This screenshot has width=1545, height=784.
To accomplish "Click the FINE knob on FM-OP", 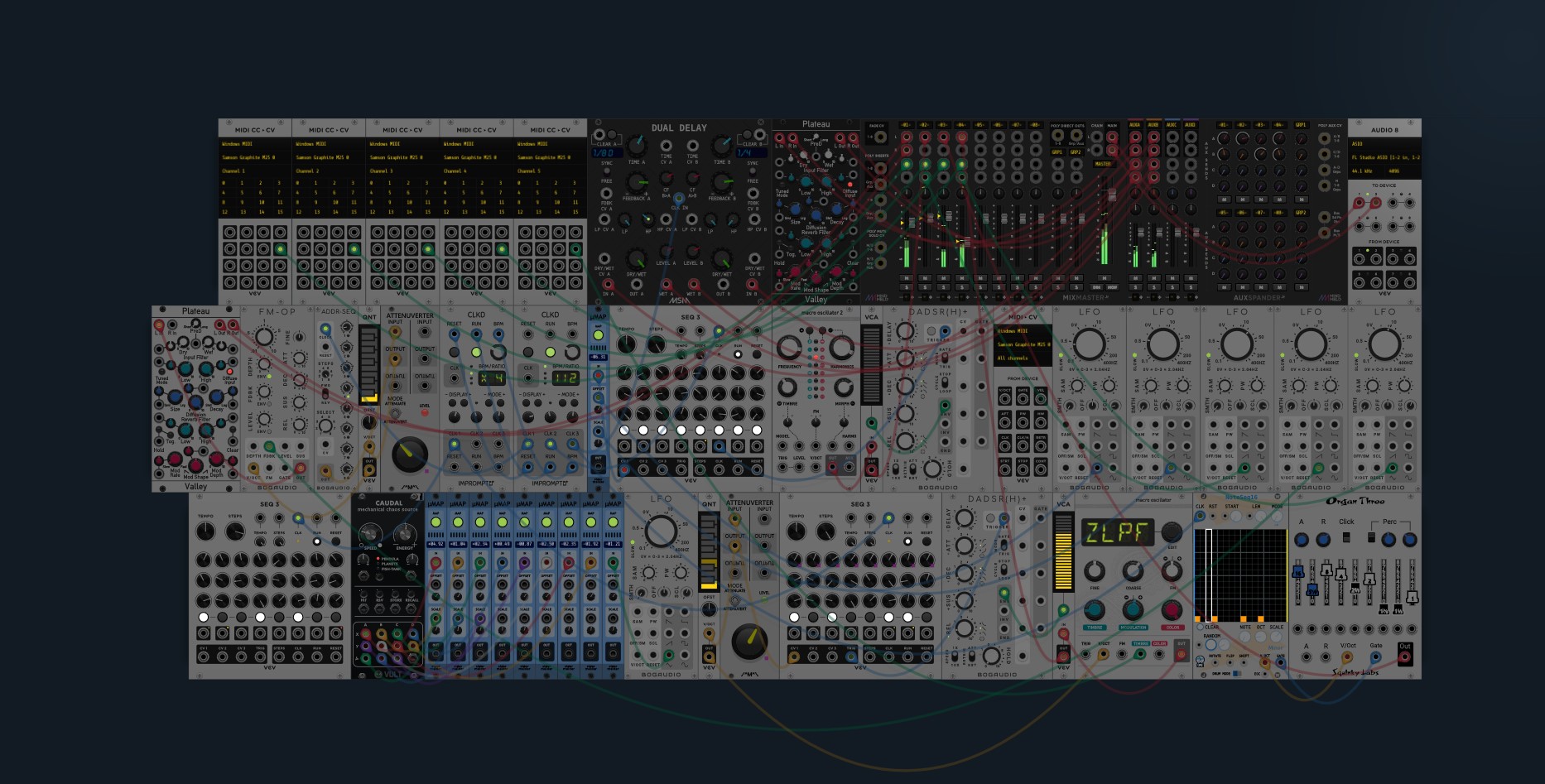I will (x=299, y=337).
